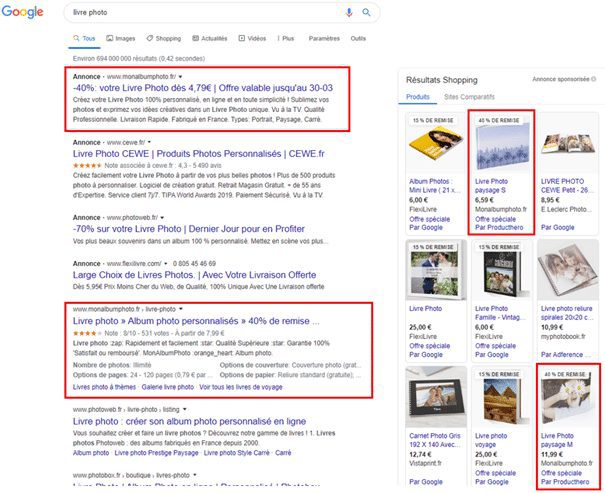Expand the Plus menu
Image resolution: width=605 pixels, height=493 pixels.
pyautogui.click(x=286, y=39)
